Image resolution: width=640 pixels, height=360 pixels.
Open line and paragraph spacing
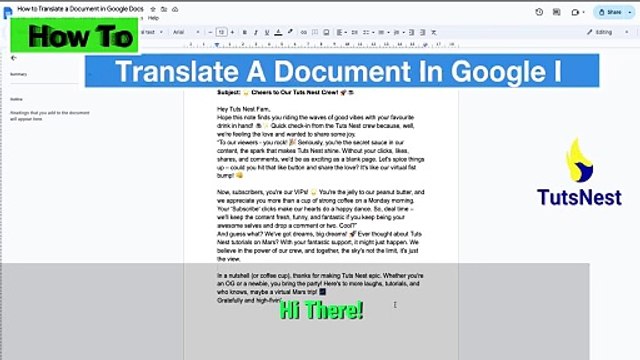[354, 32]
